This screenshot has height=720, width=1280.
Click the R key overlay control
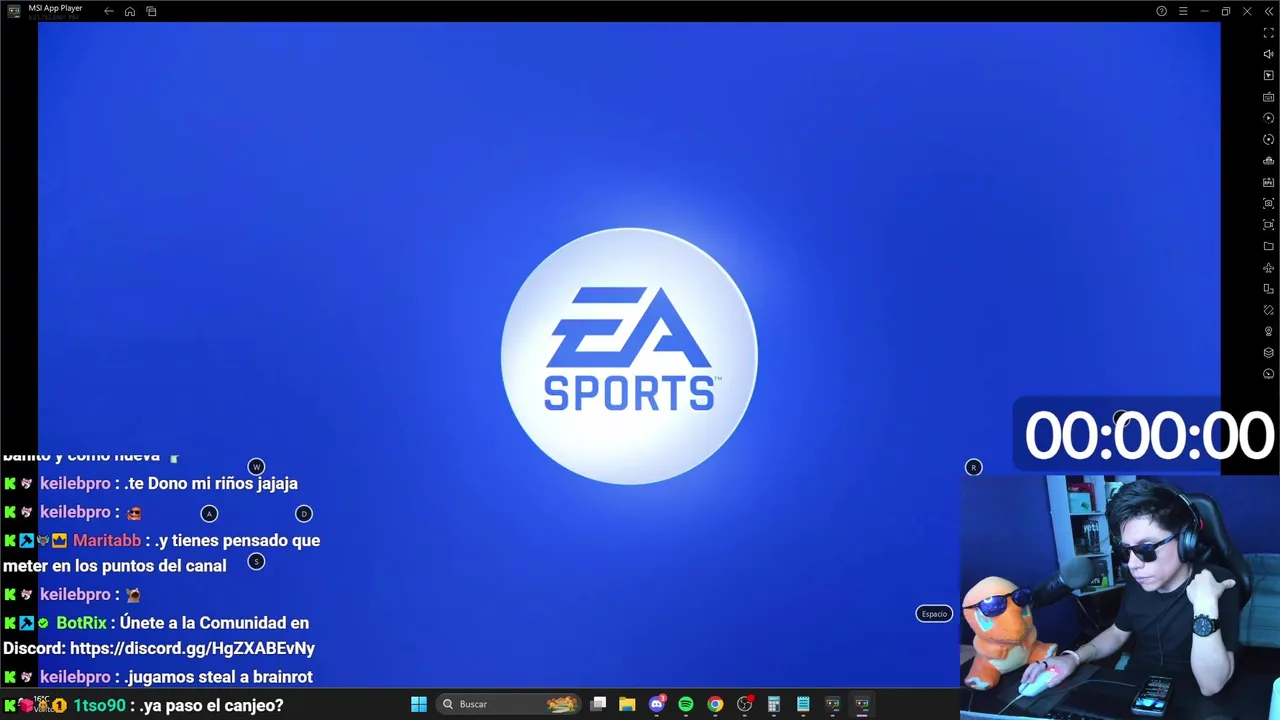pyautogui.click(x=973, y=467)
